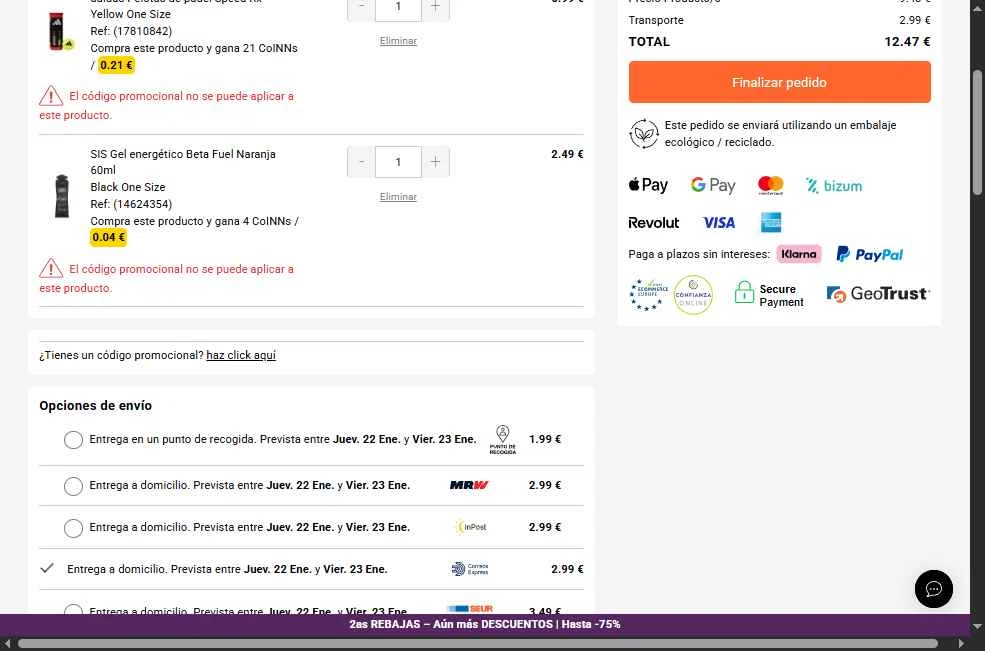This screenshot has height=651, width=985.
Task: Click the VISA logo
Action: pyautogui.click(x=718, y=222)
